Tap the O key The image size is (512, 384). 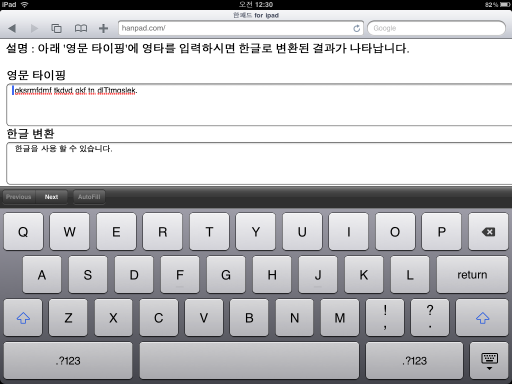[x=395, y=232]
